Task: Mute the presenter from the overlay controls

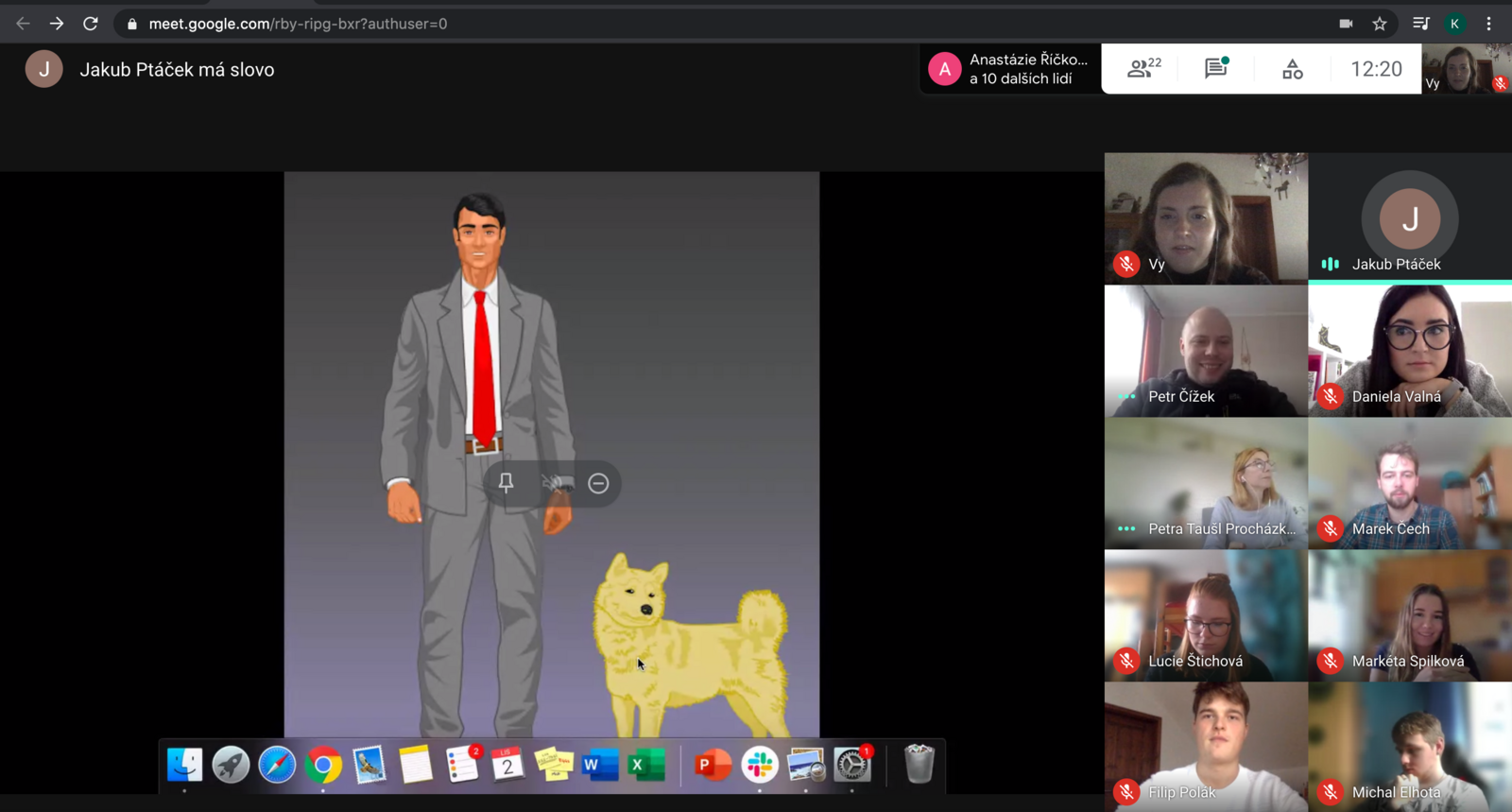Action: click(554, 483)
